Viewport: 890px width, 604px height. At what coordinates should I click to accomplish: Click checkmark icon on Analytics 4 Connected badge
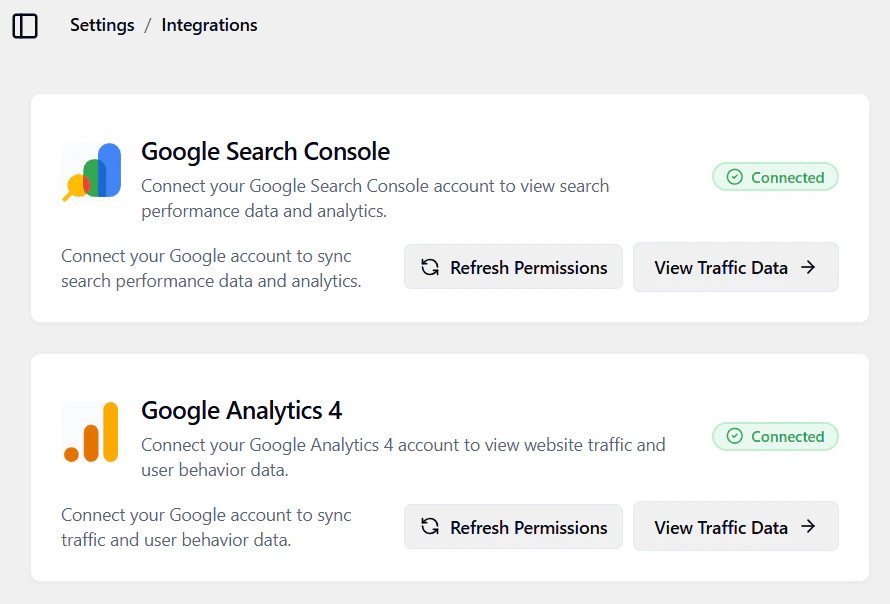pos(735,437)
